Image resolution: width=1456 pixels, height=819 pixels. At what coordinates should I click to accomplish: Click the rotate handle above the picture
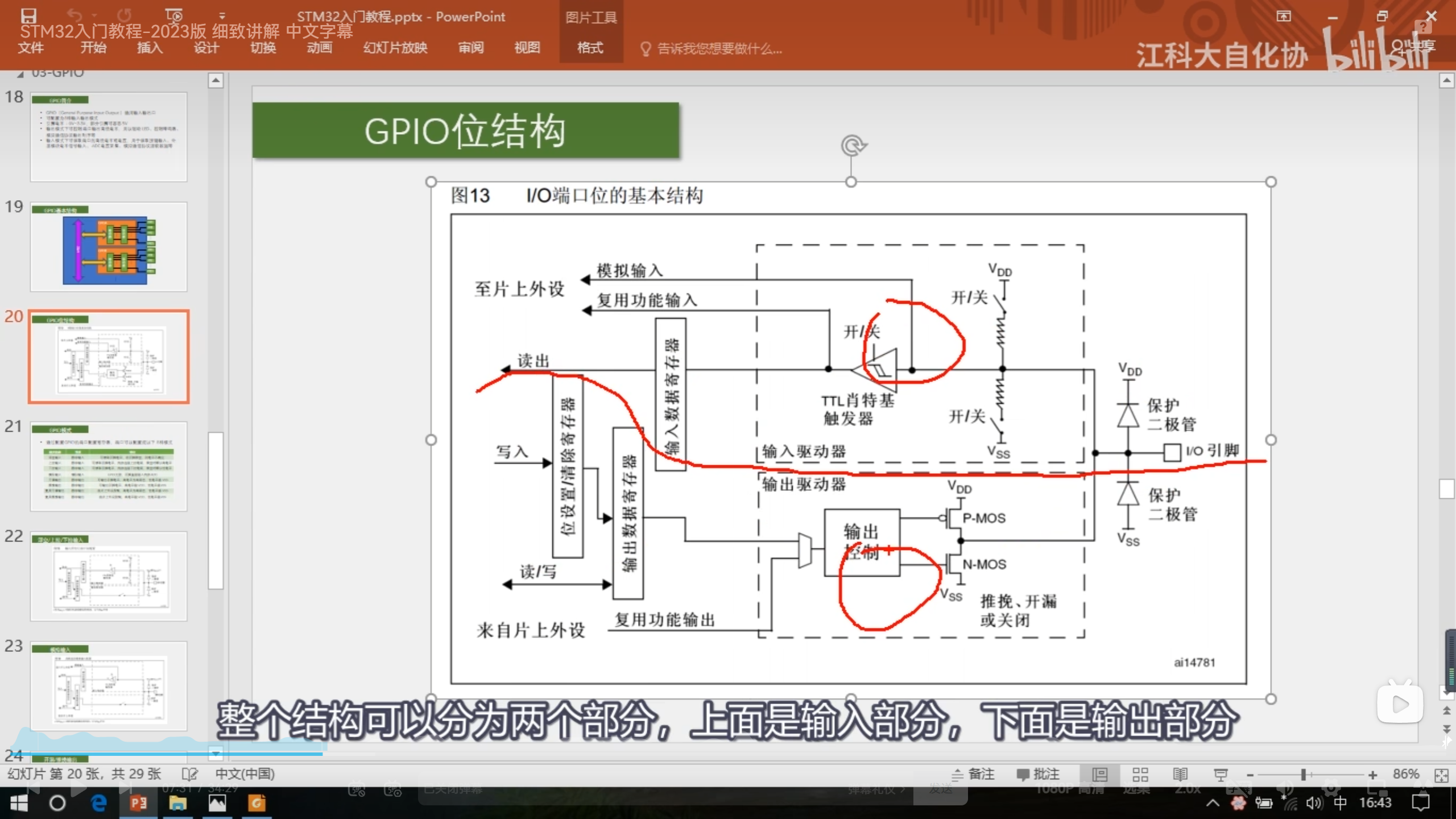(852, 146)
